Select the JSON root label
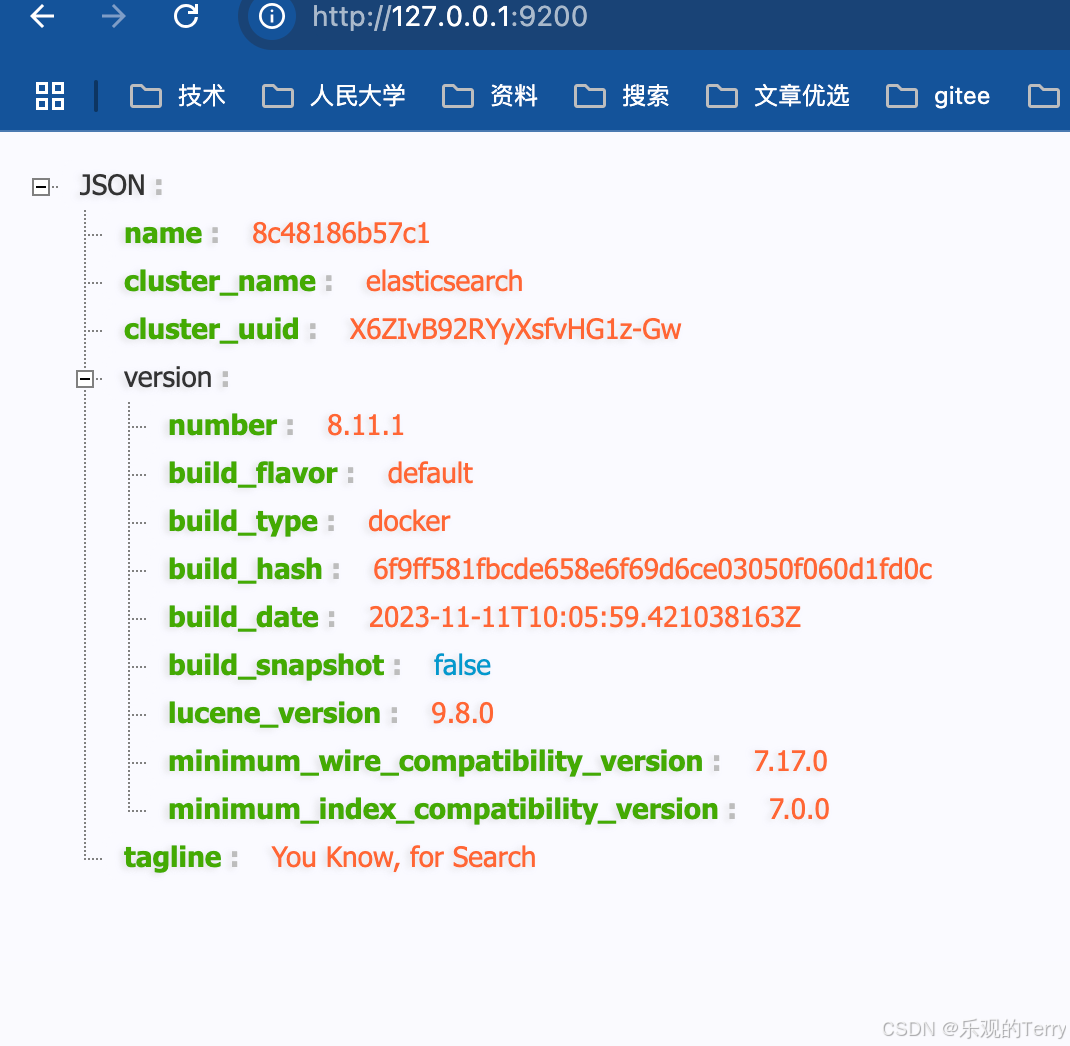Viewport: 1070px width, 1046px height. [x=113, y=186]
